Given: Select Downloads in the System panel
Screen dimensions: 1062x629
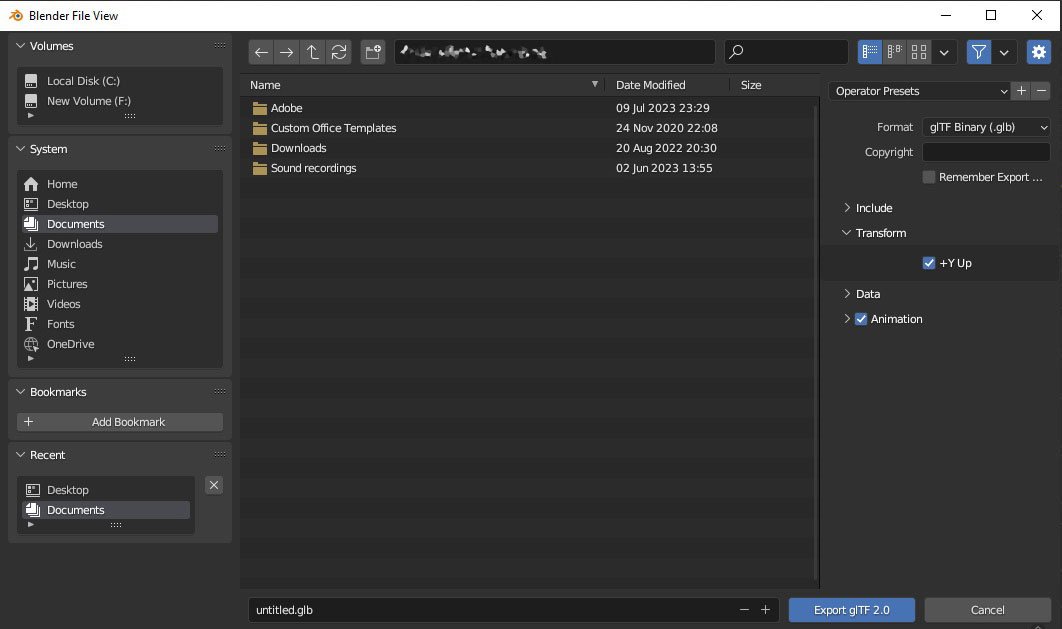Looking at the screenshot, I should point(75,244).
